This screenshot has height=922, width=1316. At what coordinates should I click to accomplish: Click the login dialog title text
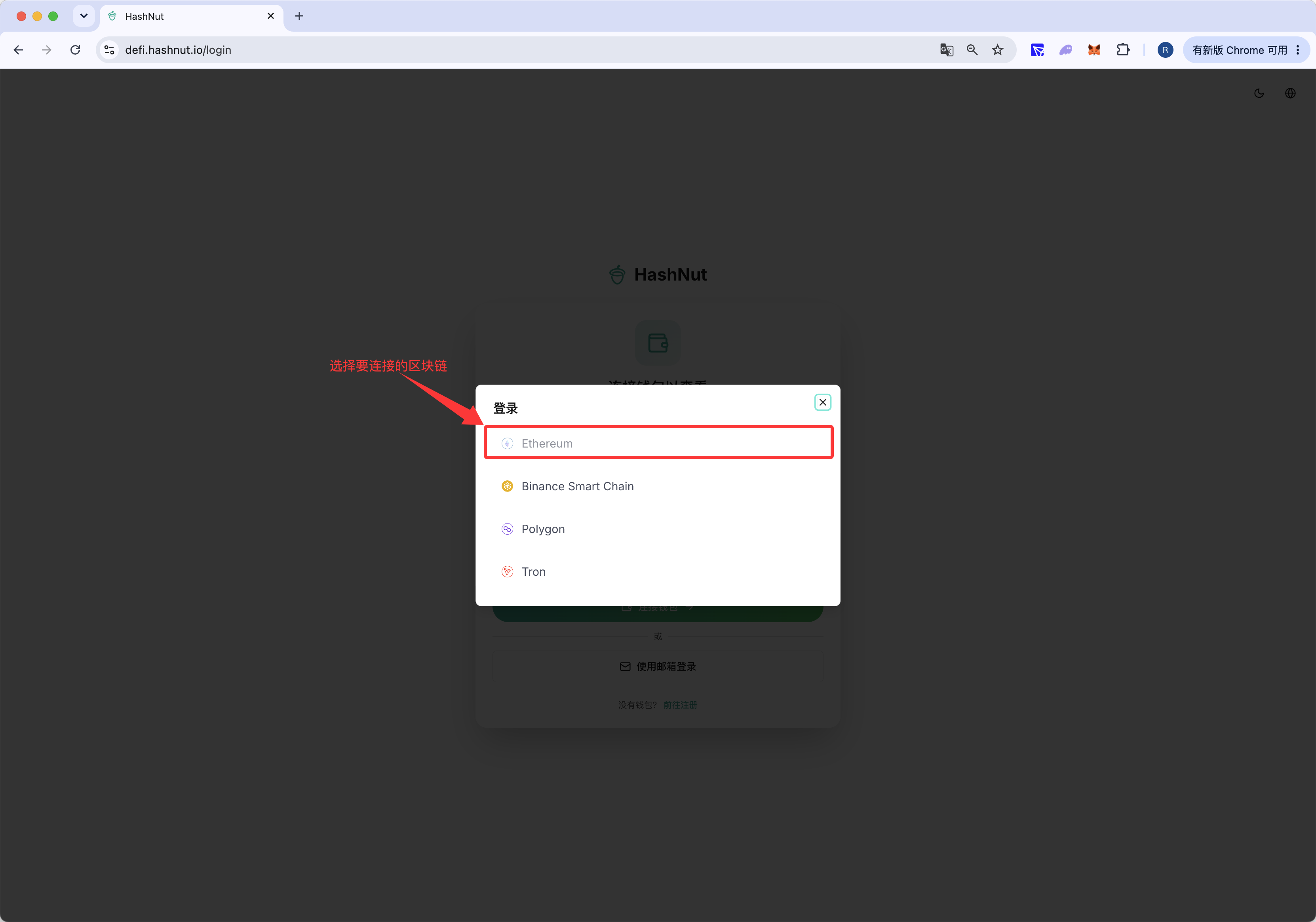coord(506,408)
